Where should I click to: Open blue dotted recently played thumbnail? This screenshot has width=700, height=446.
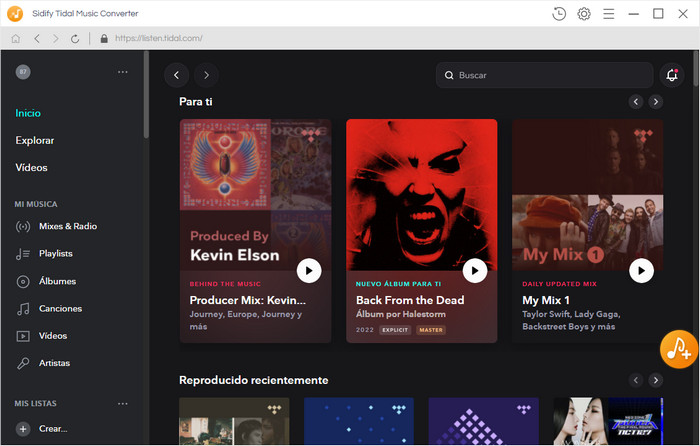[x=359, y=421]
